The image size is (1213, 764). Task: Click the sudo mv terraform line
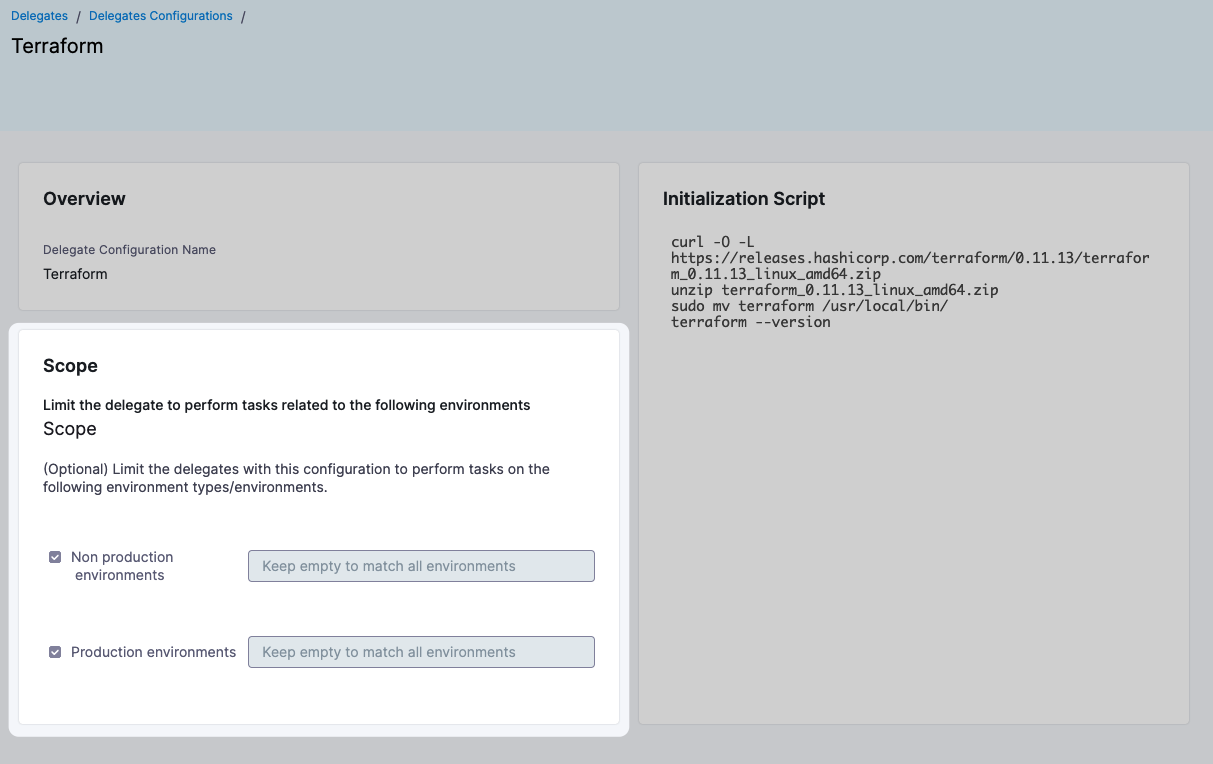pos(809,306)
